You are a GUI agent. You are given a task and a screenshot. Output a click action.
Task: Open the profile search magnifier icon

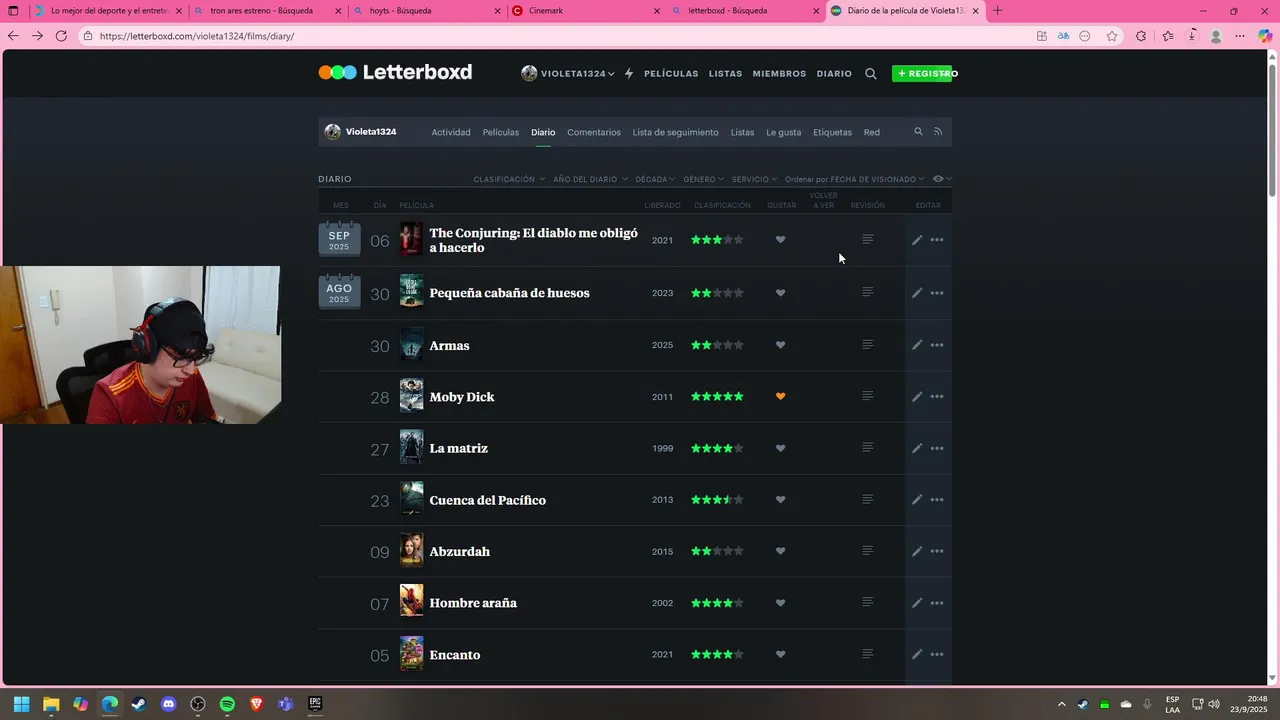click(918, 131)
